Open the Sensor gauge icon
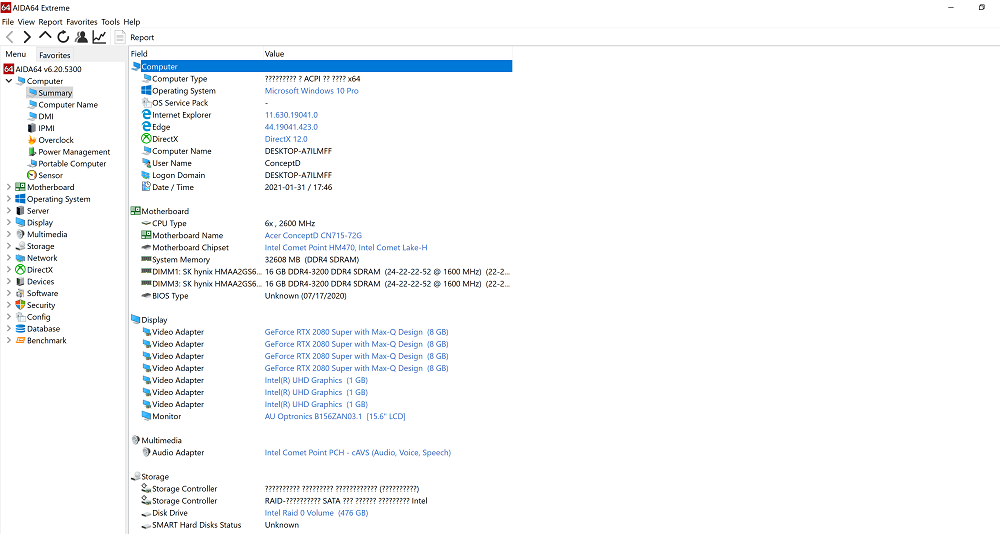 [x=32, y=175]
